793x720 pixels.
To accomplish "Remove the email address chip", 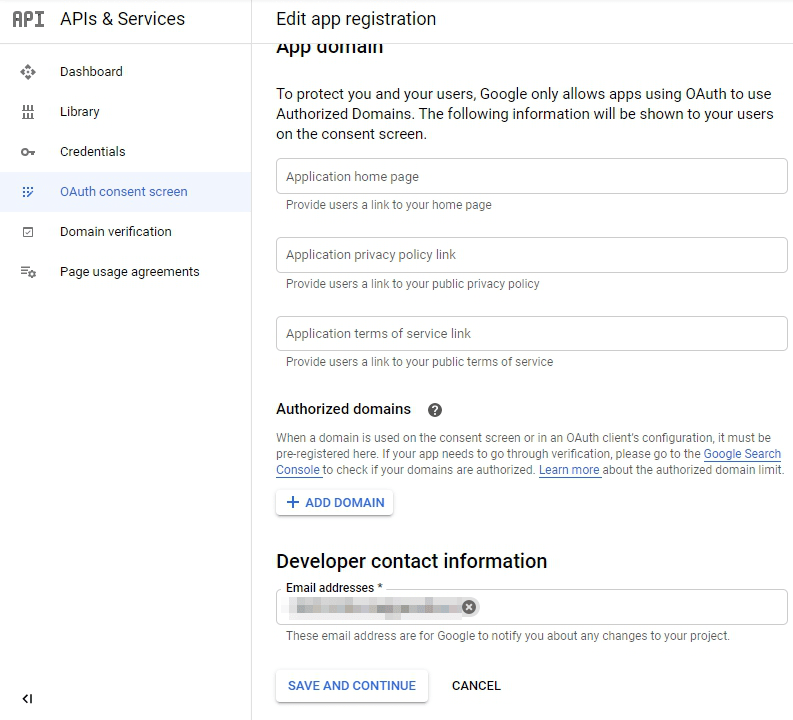I will [469, 607].
